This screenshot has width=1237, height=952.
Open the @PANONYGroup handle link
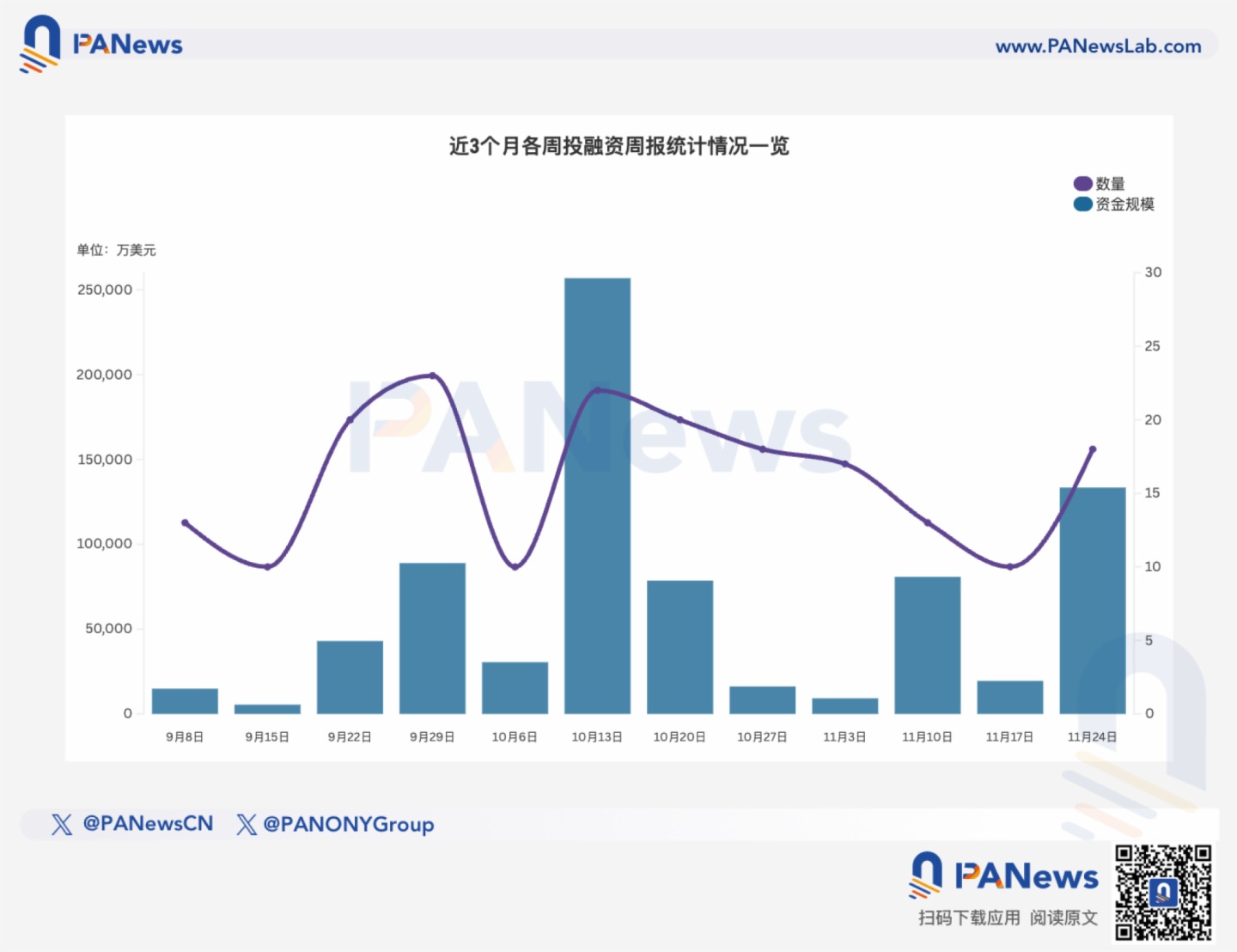click(x=348, y=825)
